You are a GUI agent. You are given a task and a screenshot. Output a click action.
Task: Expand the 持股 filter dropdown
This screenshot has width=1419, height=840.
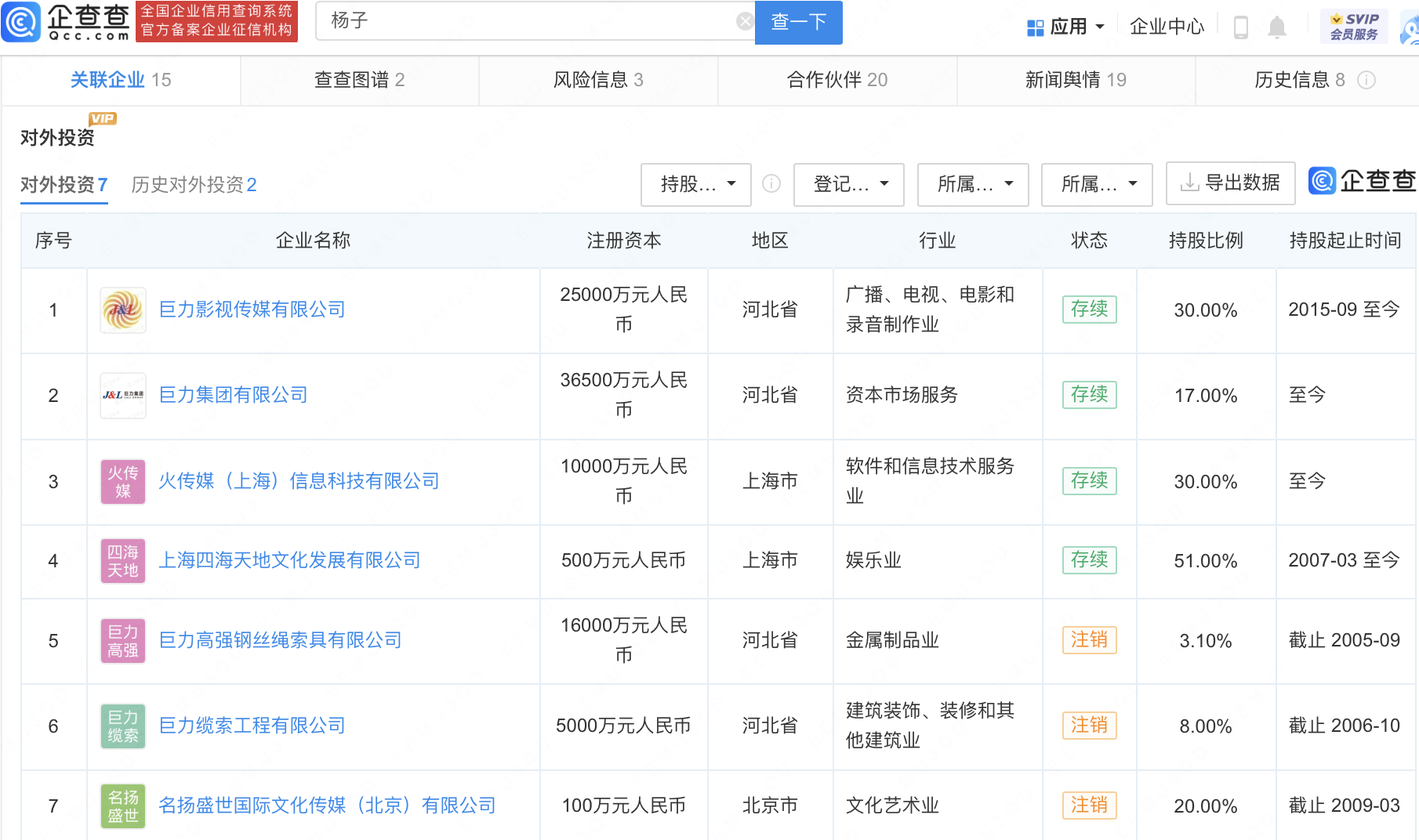696,184
